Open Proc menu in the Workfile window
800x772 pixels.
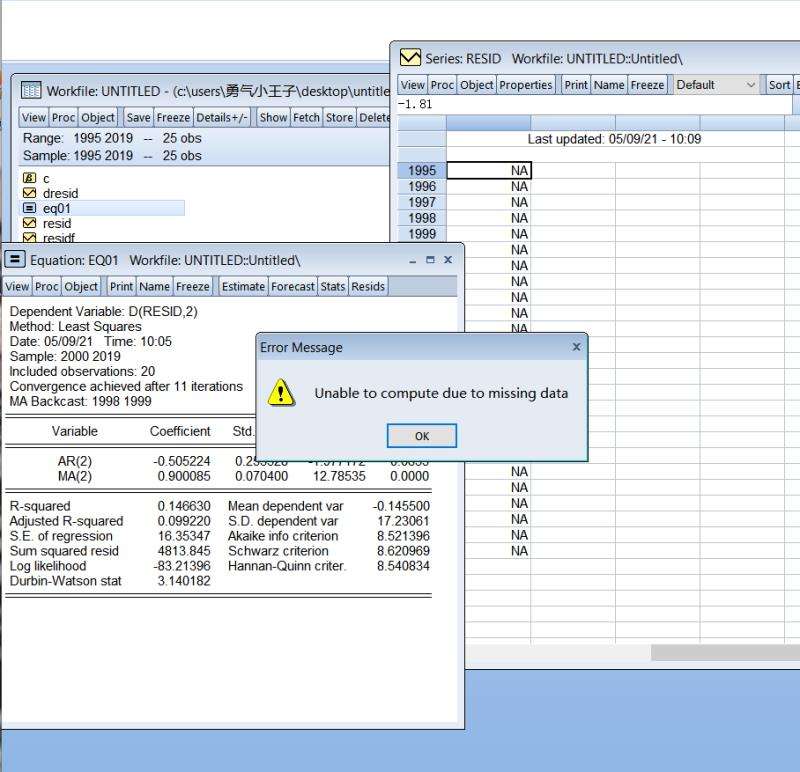[63, 117]
